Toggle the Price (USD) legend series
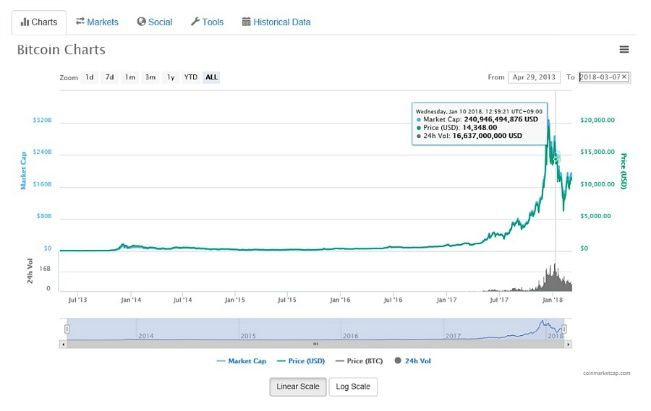The width and height of the screenshot is (651, 411). pyautogui.click(x=301, y=361)
